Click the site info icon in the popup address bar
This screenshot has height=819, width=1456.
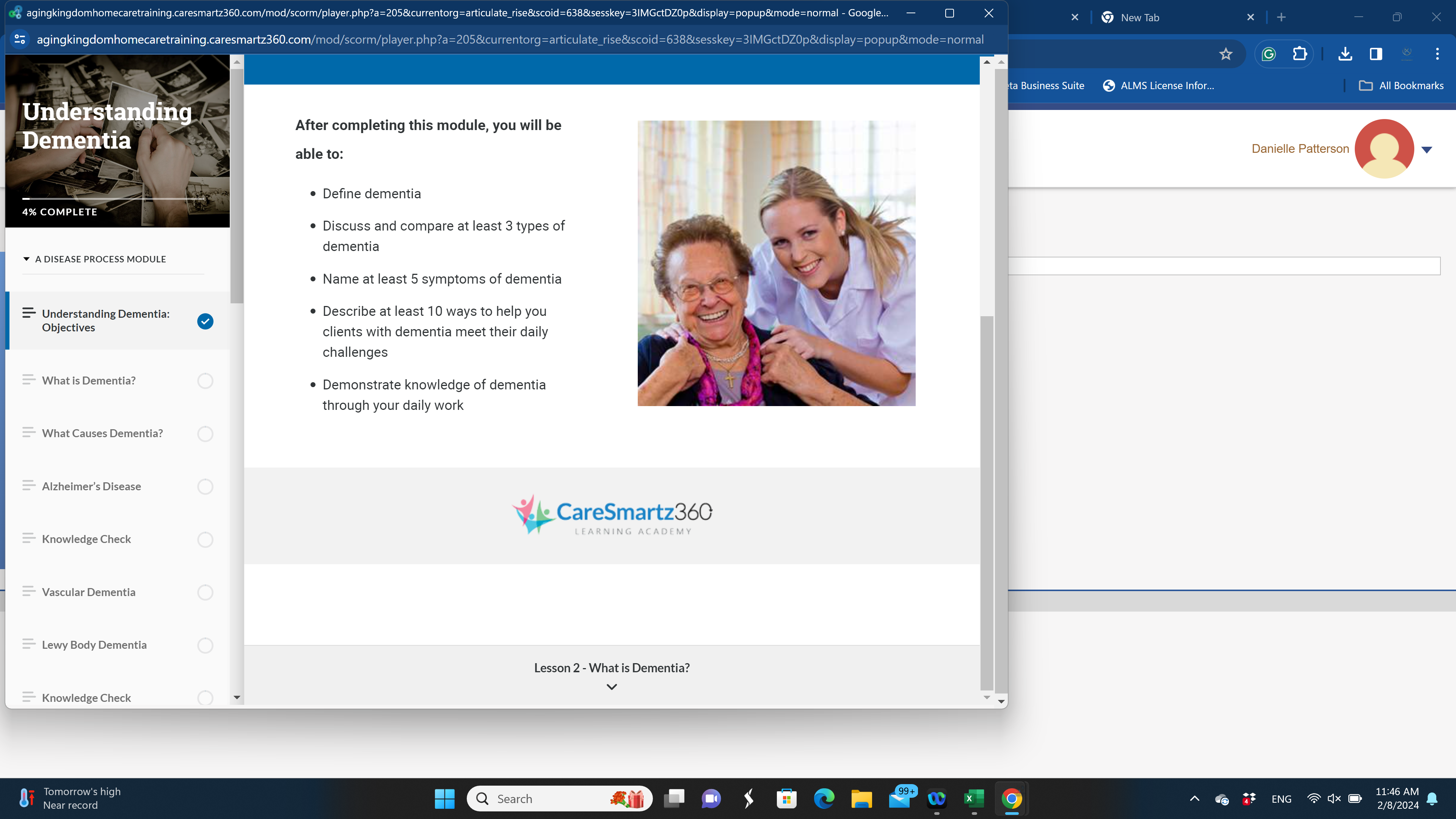(x=20, y=39)
